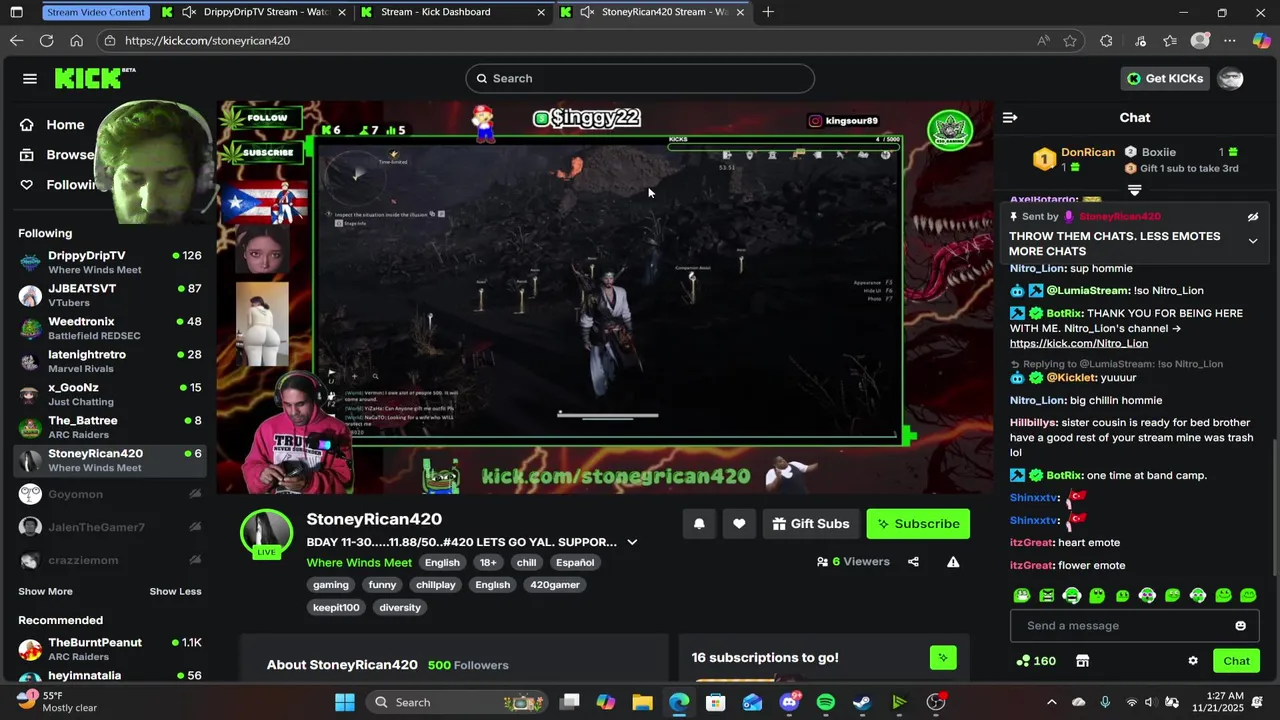Share the StoneyRican420 stream

(913, 562)
